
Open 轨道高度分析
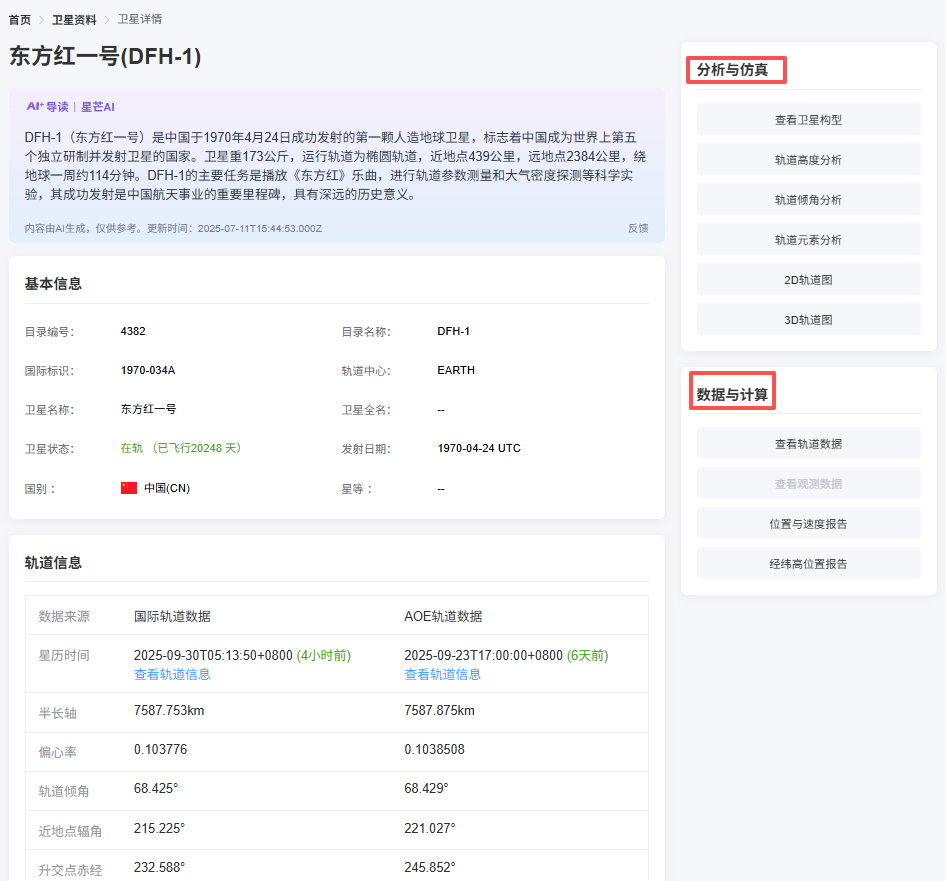(808, 160)
